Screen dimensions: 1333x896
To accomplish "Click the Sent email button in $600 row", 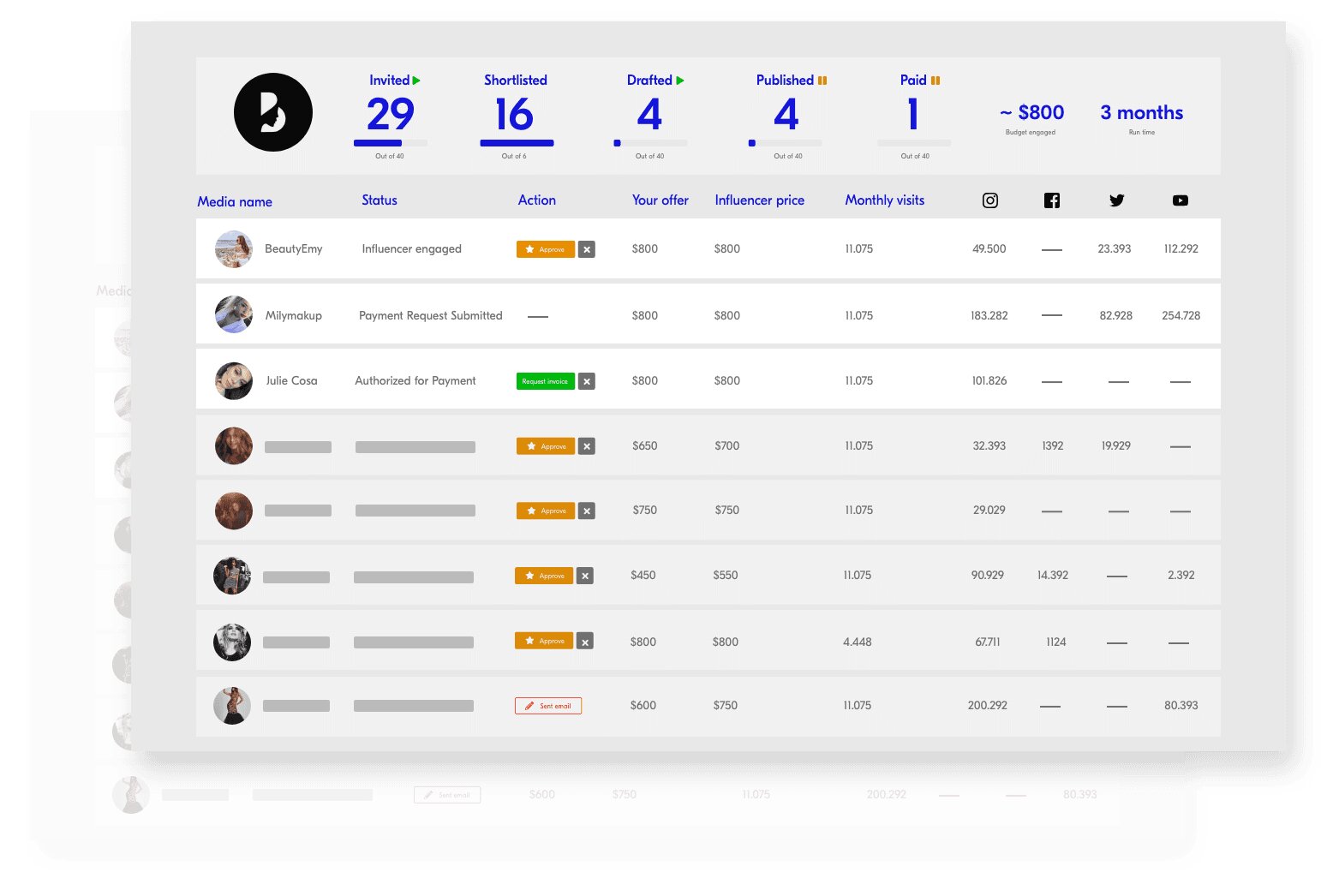I will (x=548, y=706).
